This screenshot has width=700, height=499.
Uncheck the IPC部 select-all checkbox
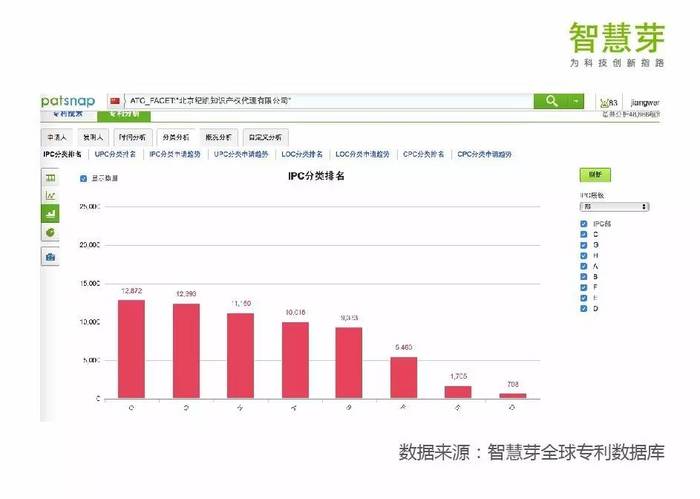(x=584, y=223)
